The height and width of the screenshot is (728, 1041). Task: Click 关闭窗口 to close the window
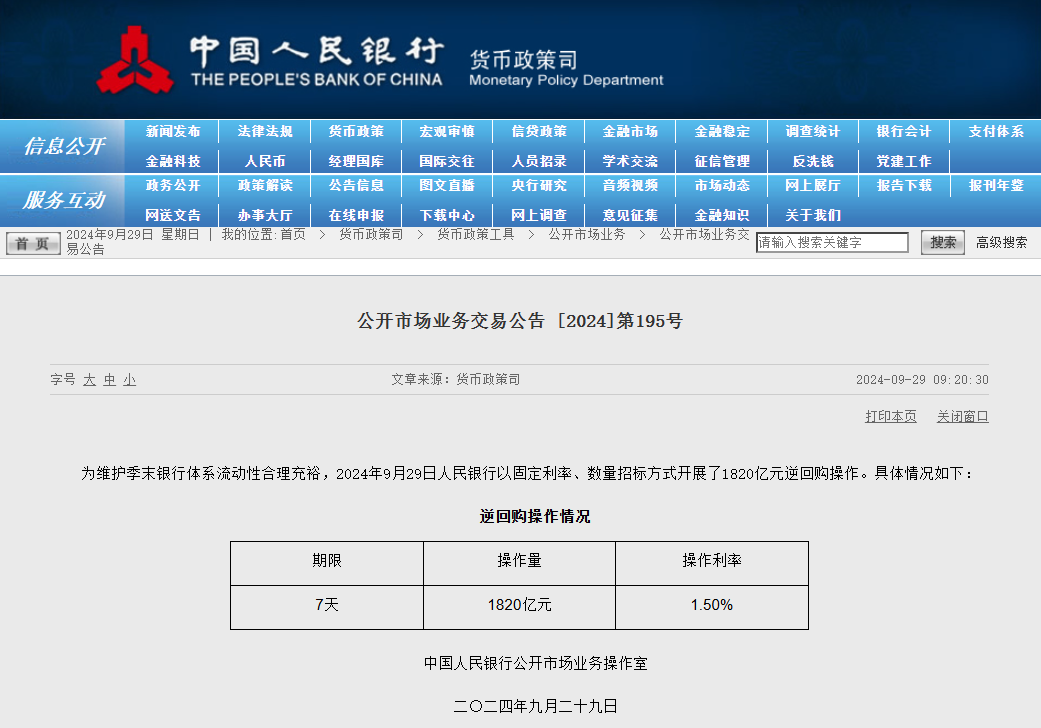(962, 417)
